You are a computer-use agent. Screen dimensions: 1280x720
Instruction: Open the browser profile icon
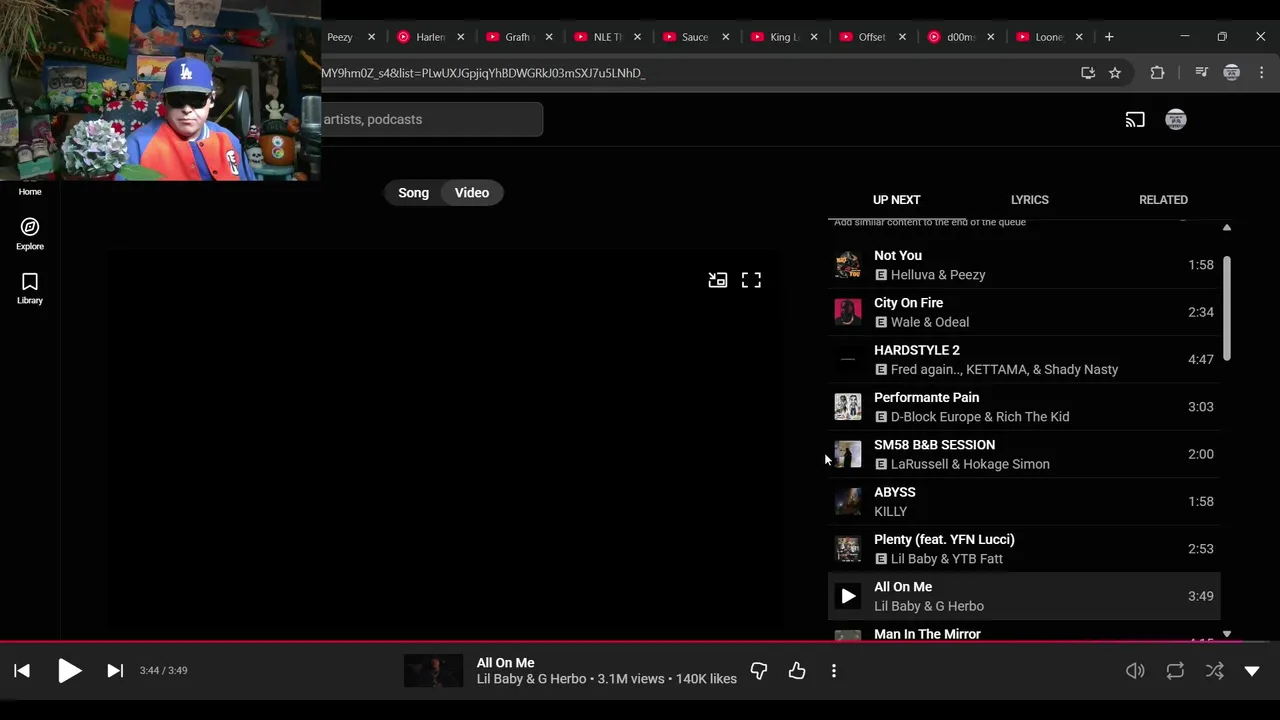(x=1232, y=73)
